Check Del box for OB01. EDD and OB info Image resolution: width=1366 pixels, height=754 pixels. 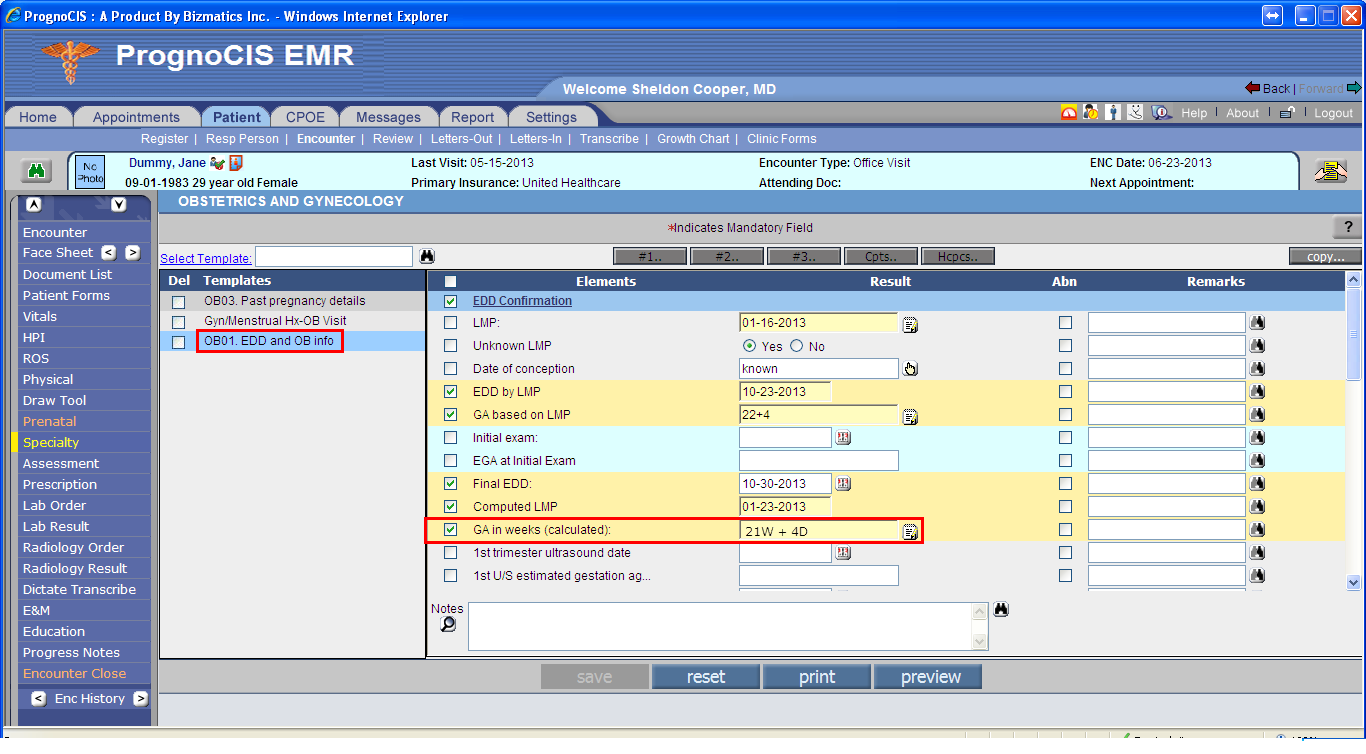point(178,342)
